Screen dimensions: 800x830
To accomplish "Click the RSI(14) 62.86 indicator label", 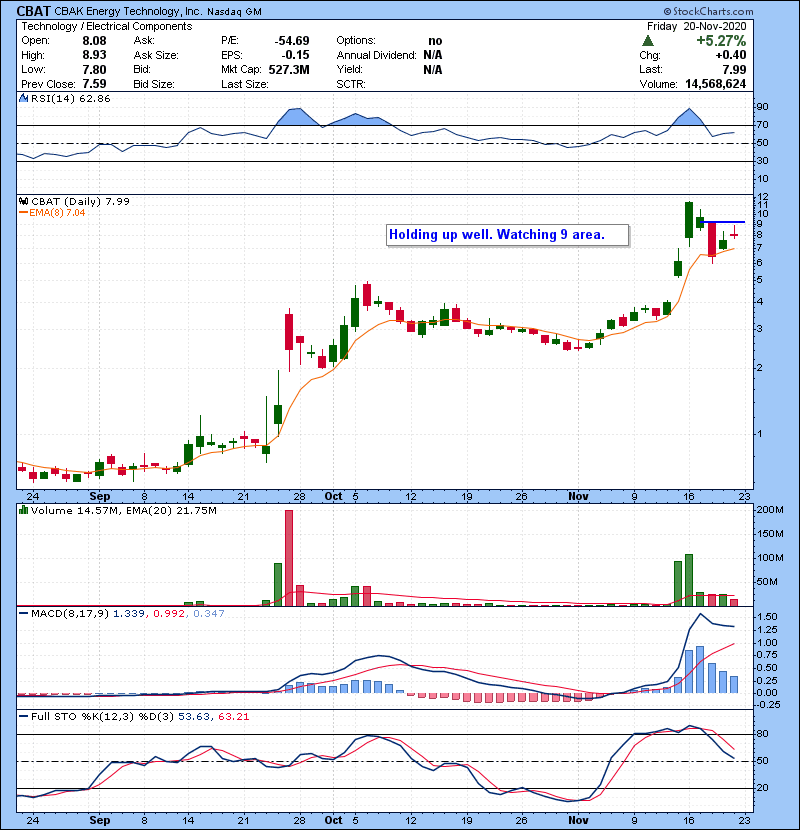I will click(x=70, y=98).
